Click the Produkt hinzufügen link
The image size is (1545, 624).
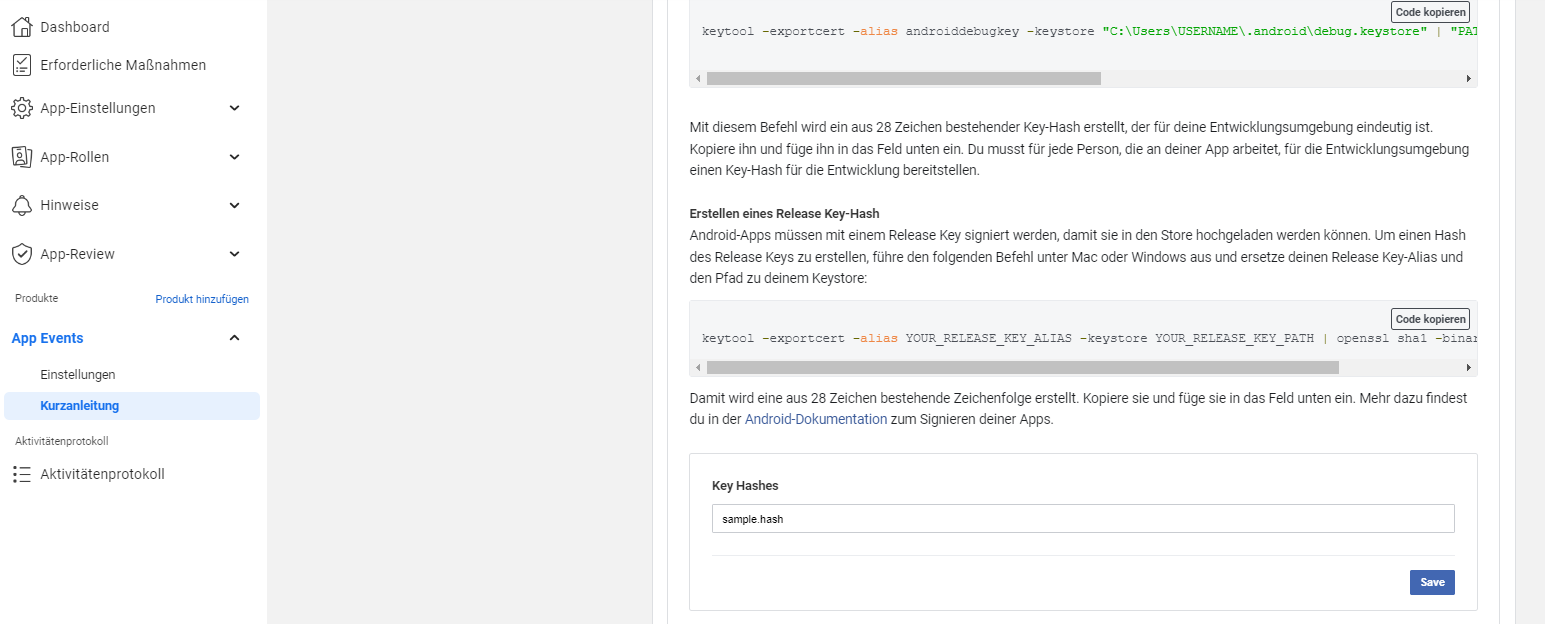pyautogui.click(x=202, y=299)
